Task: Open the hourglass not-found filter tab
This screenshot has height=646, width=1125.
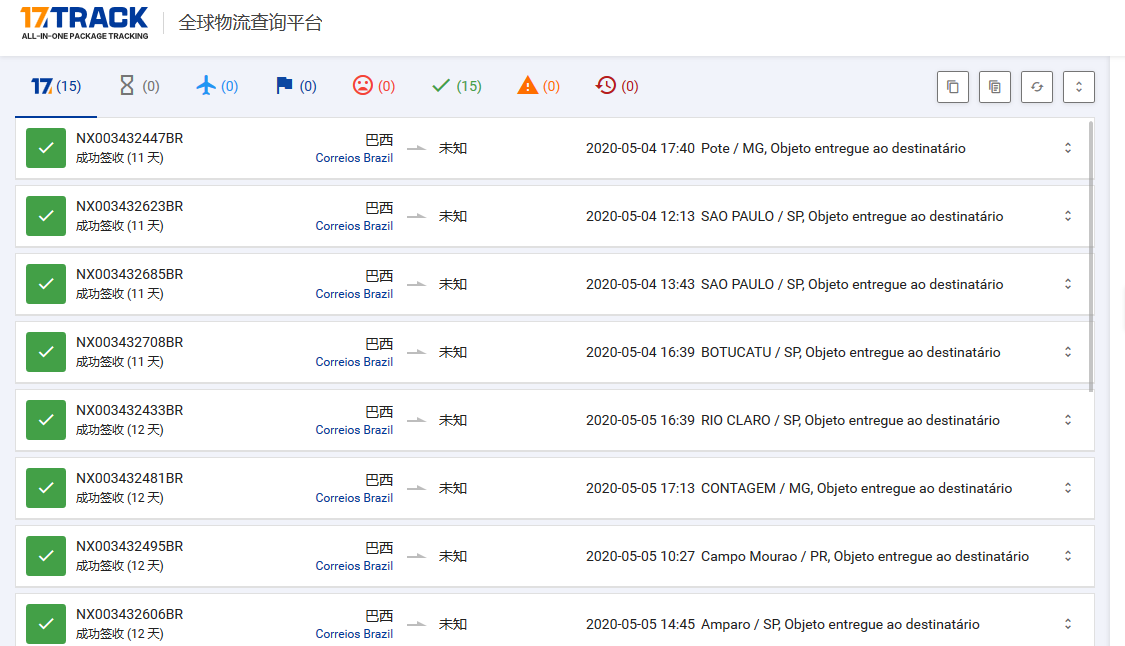Action: pyautogui.click(x=139, y=86)
